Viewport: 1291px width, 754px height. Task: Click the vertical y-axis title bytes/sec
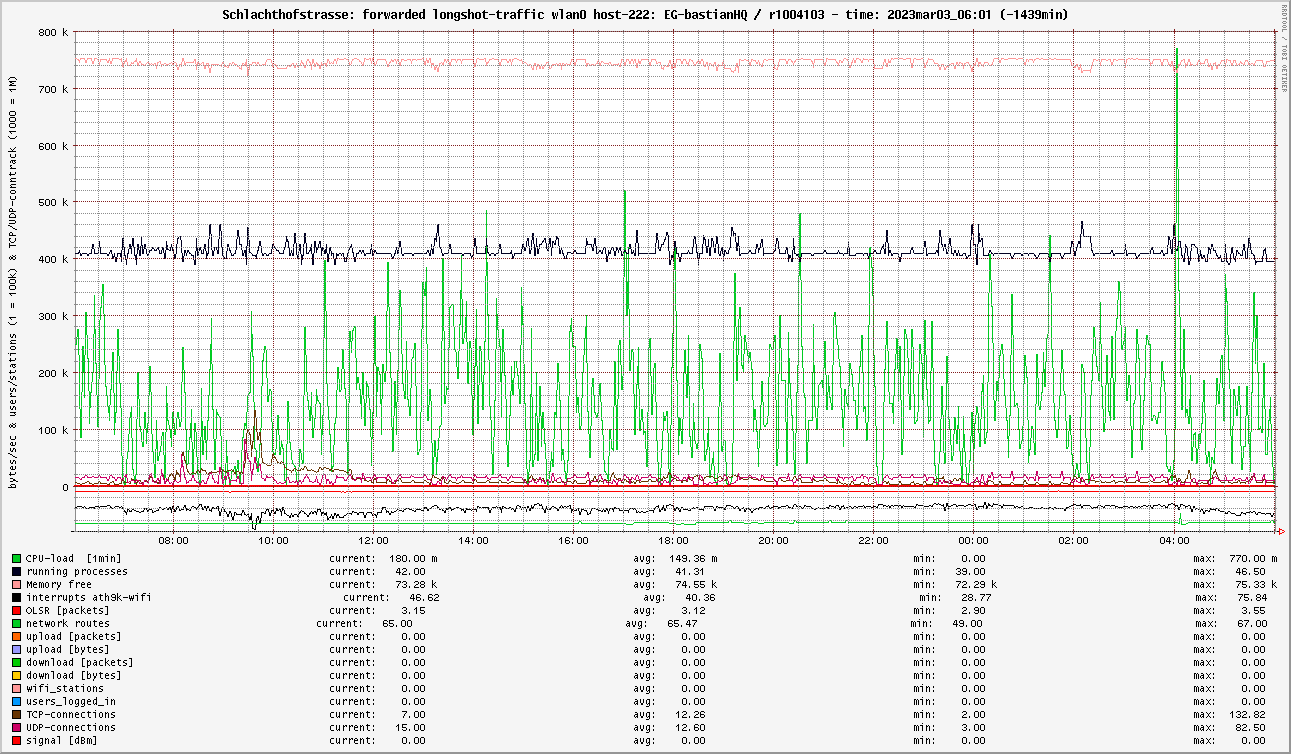[x=12, y=284]
